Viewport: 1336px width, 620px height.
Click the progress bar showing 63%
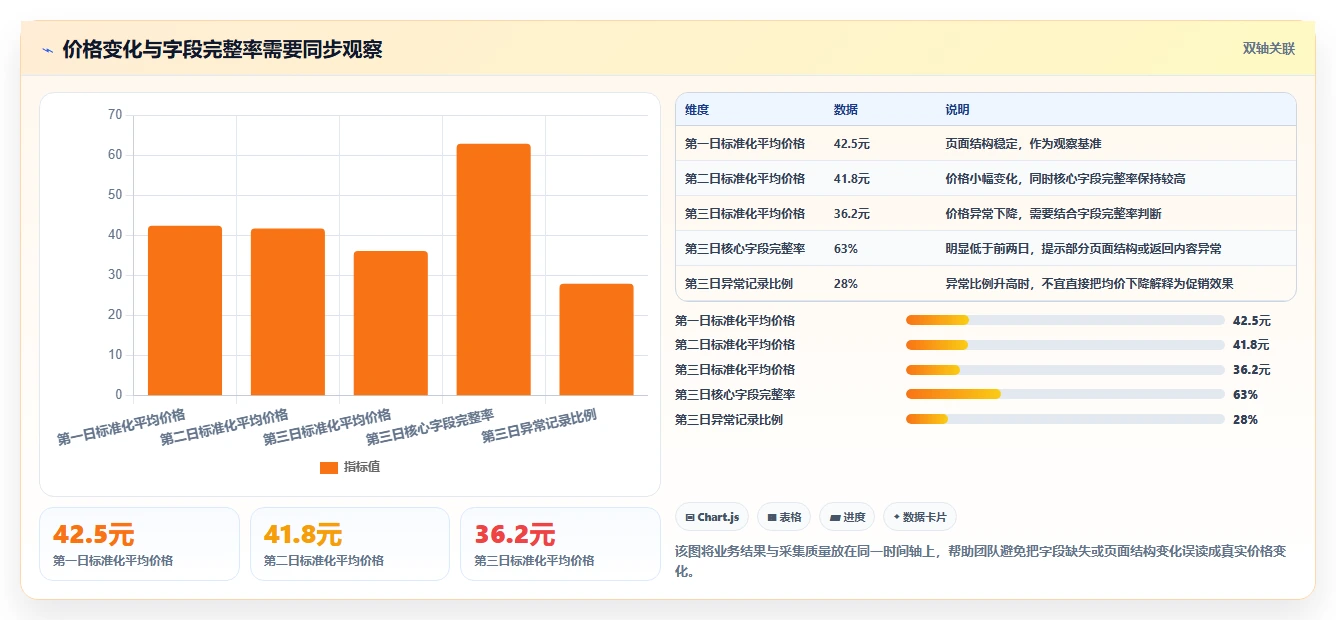(1065, 394)
